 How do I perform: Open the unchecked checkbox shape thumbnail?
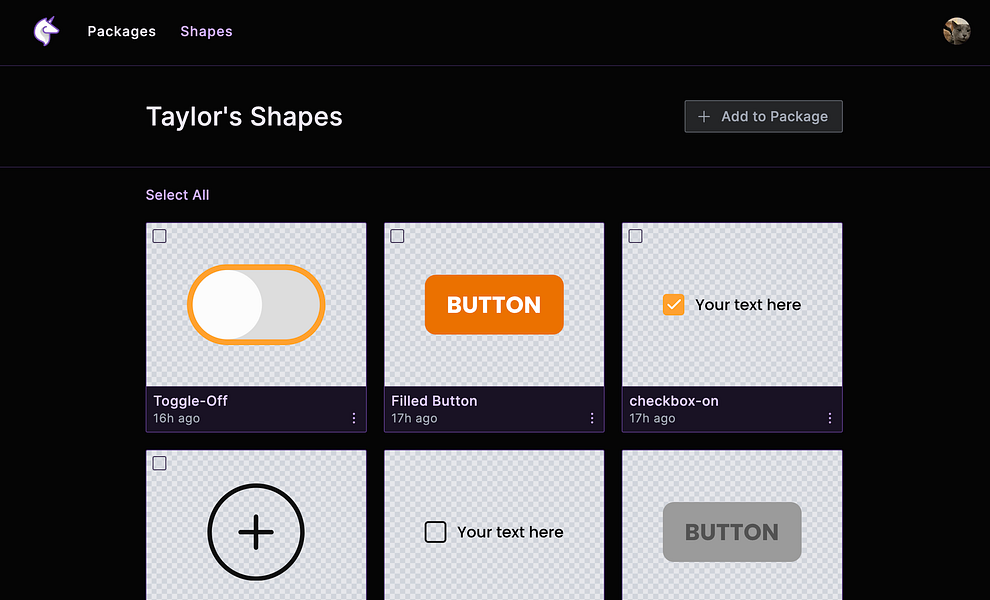(494, 525)
